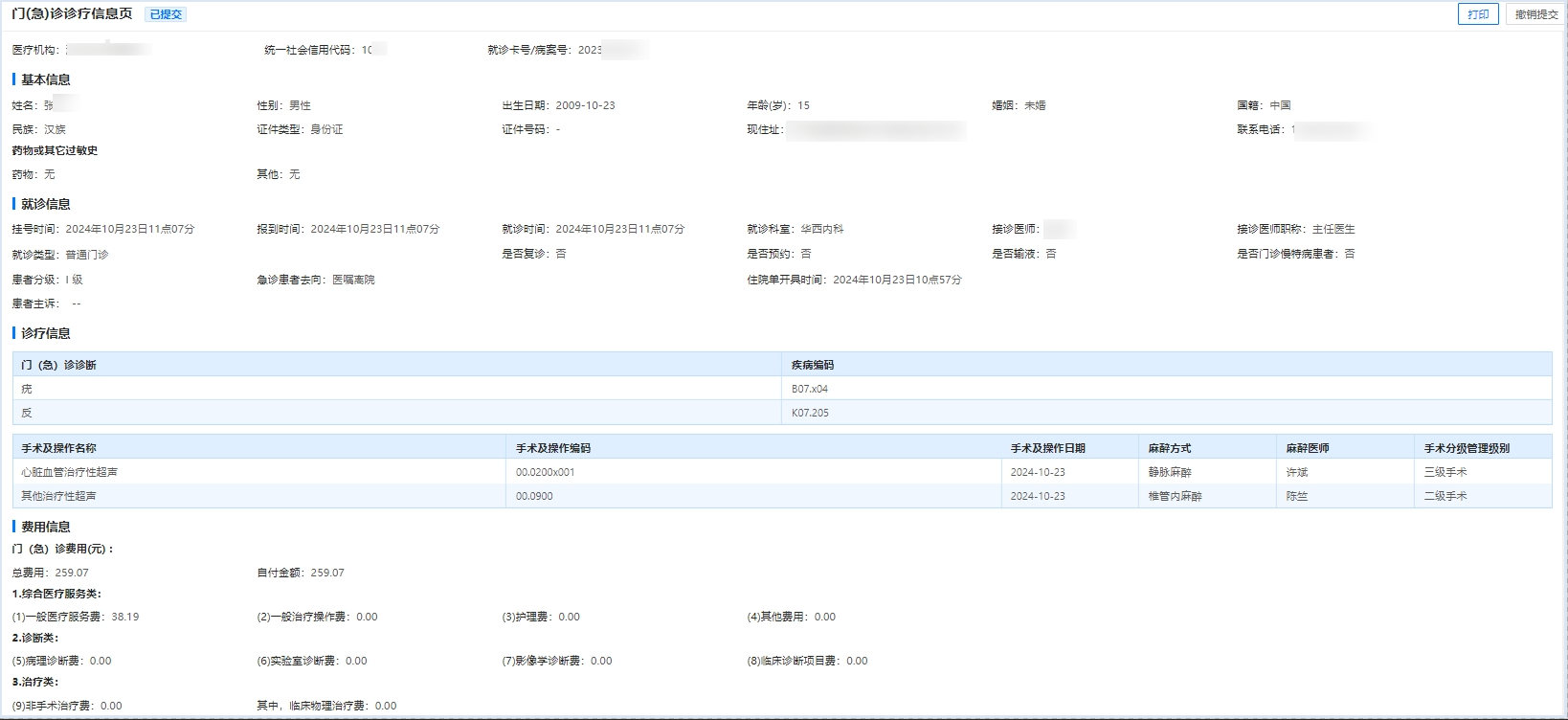Viewport: 1568px width, 720px height.
Task: Click the 已提交 status tag
Action: point(167,14)
